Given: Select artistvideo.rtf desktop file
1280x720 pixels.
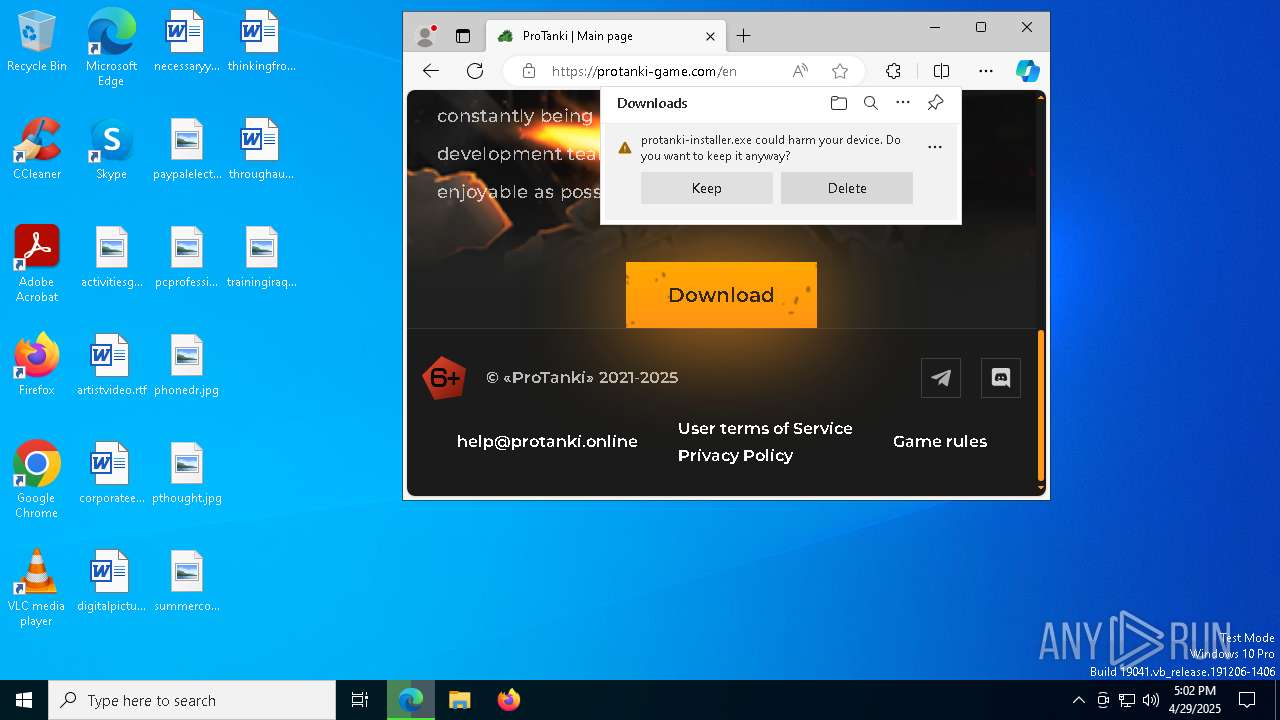Looking at the screenshot, I should point(111,365).
